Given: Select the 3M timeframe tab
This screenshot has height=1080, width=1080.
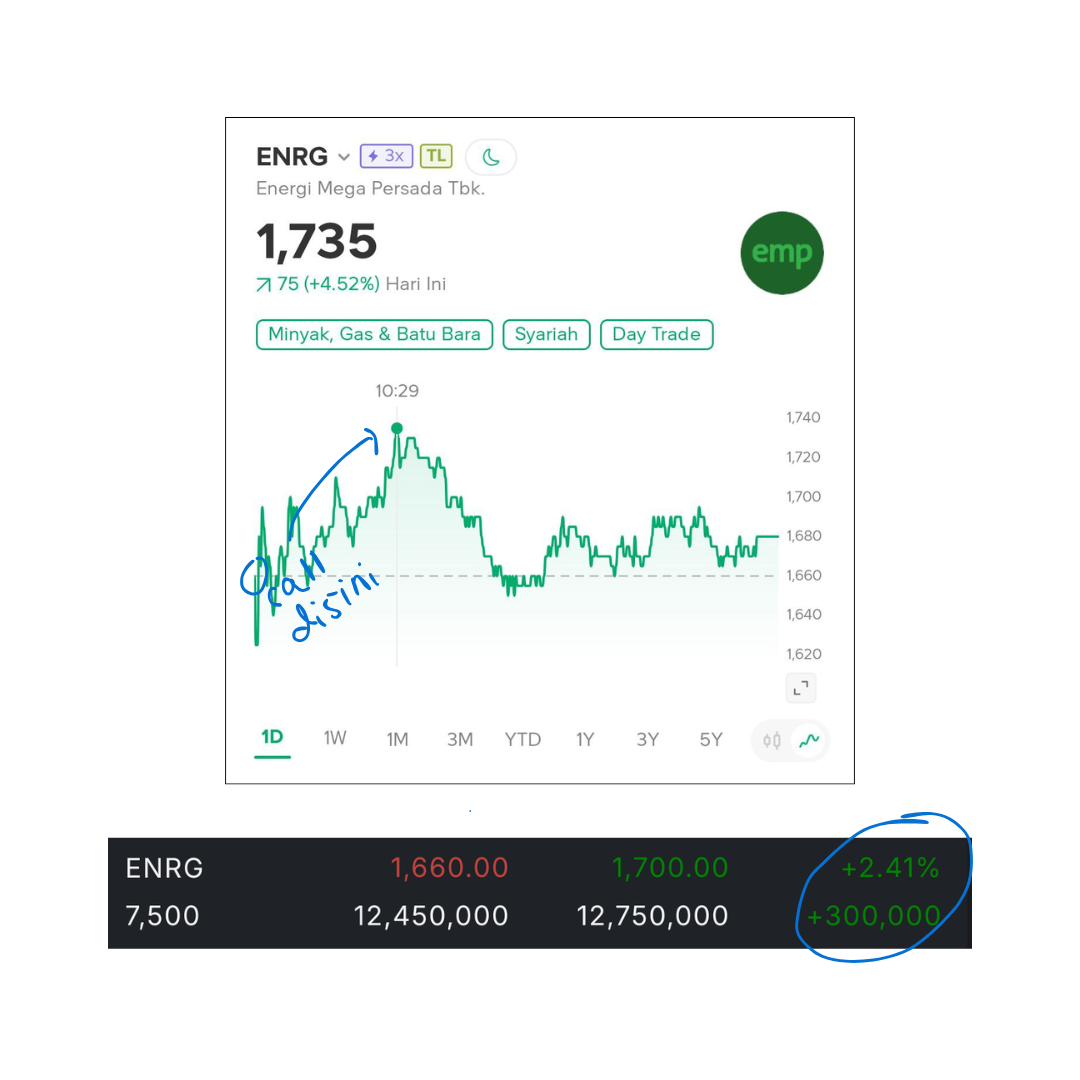Looking at the screenshot, I should [460, 739].
